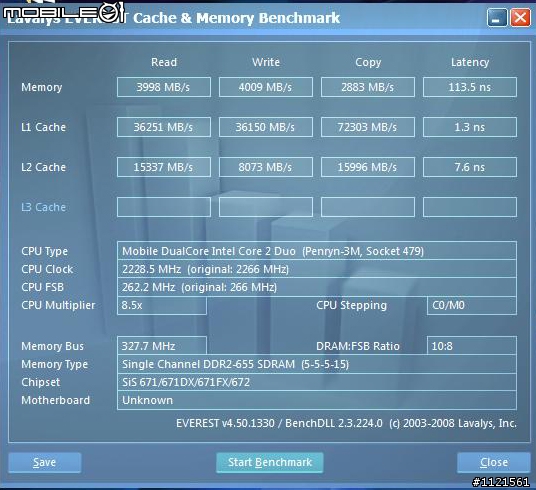Screen dimensions: 536x490
Task: Click the Chipset label
Action: (40, 382)
